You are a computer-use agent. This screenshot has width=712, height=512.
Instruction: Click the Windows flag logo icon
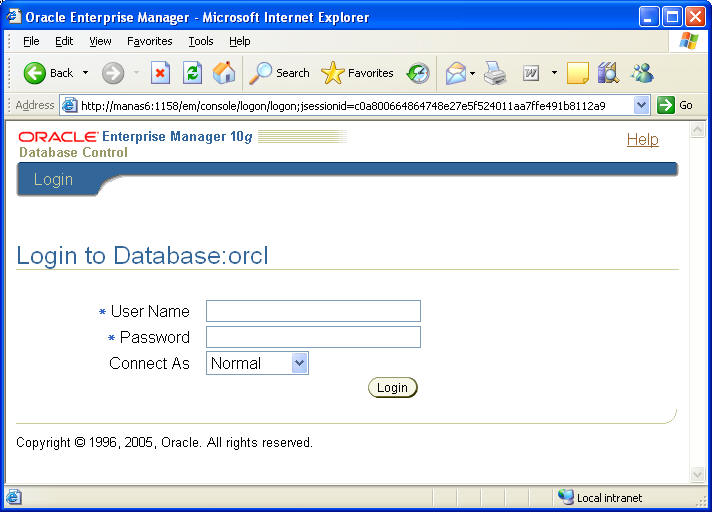click(689, 41)
